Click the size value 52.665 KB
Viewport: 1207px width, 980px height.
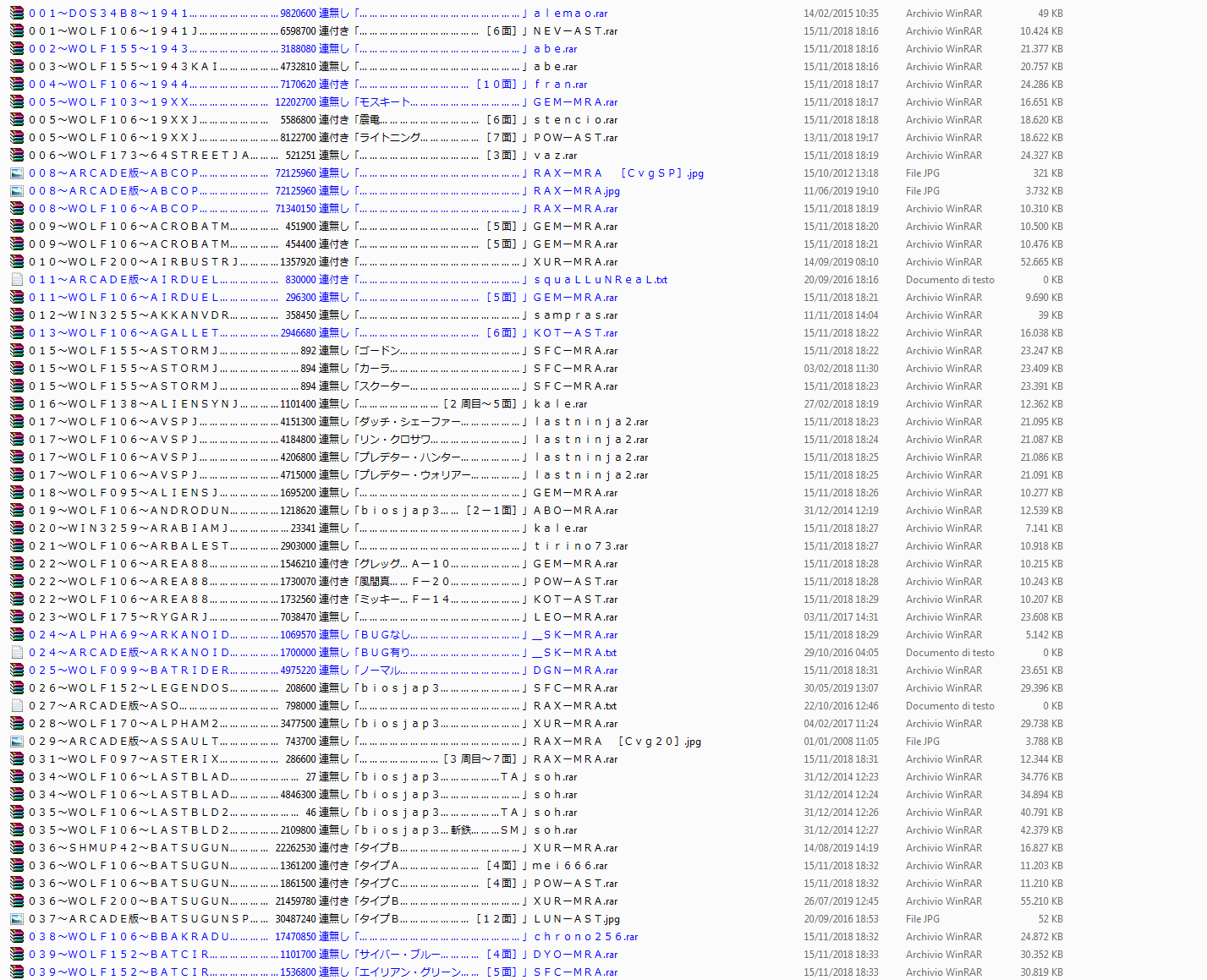click(x=1041, y=262)
